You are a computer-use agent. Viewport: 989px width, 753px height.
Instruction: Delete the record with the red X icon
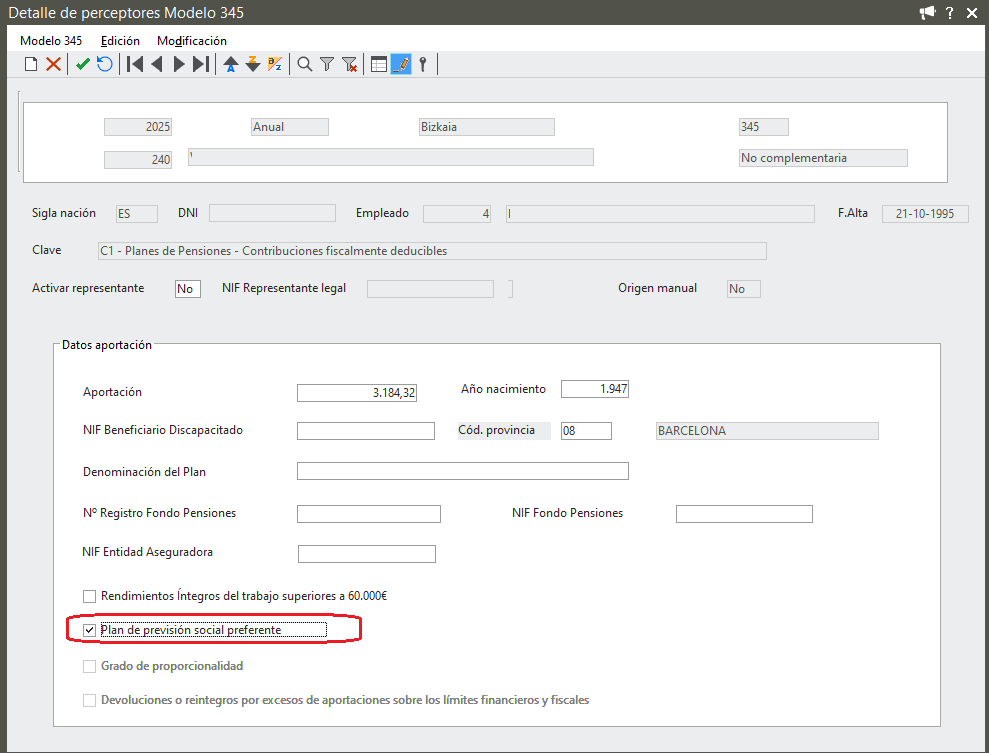click(53, 65)
